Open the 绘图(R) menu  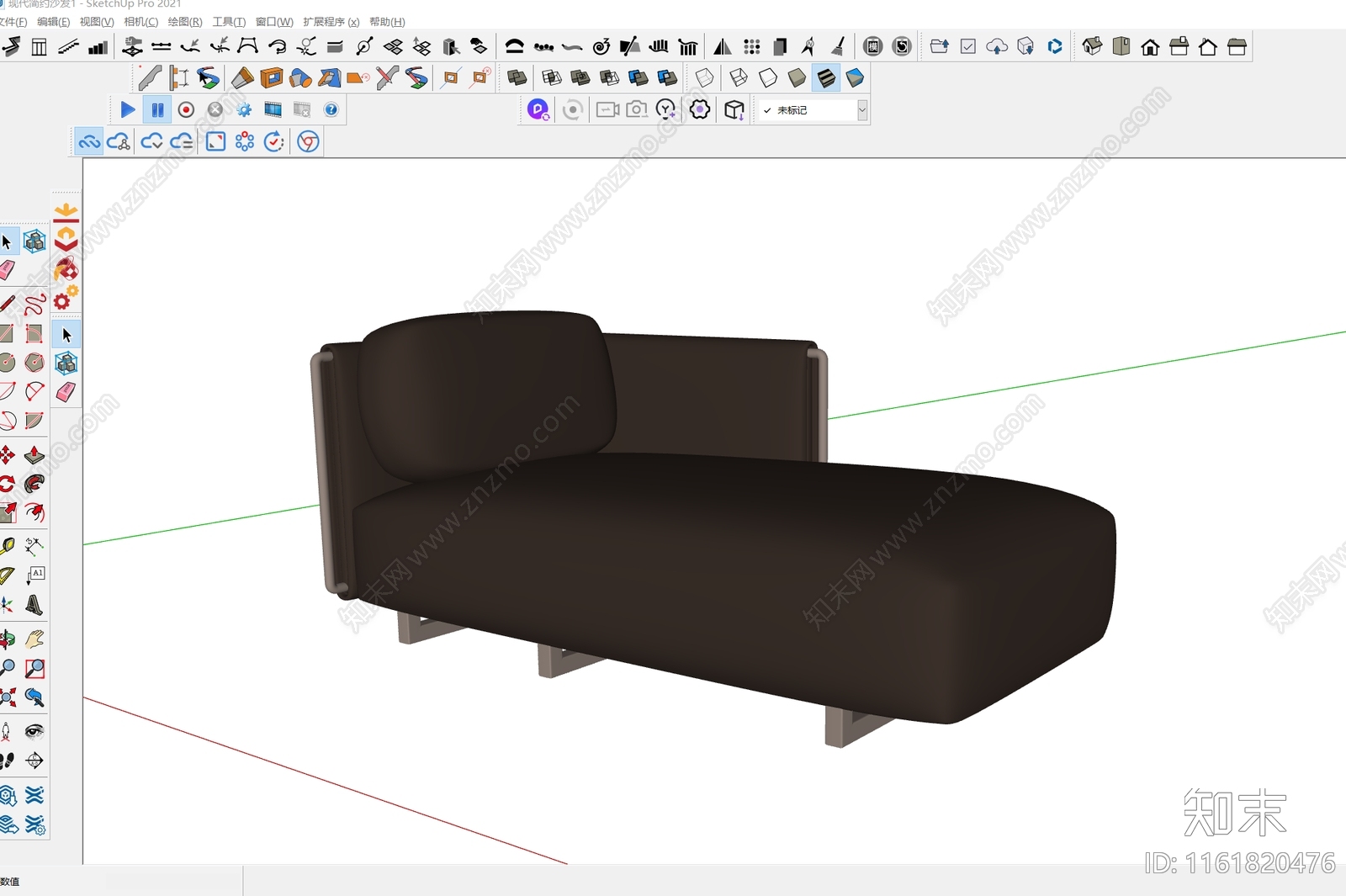click(x=185, y=22)
